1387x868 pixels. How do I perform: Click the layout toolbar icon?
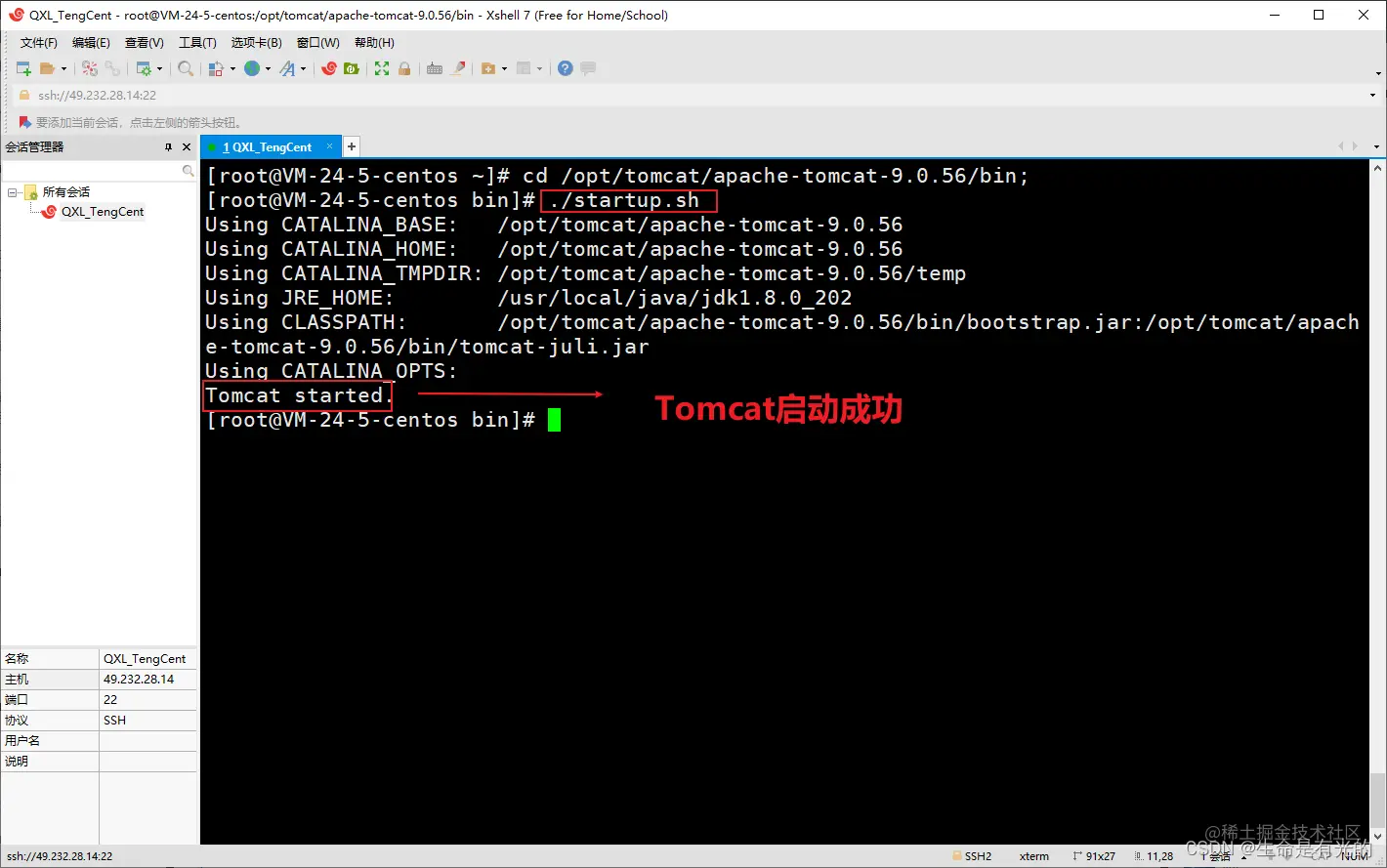(x=524, y=68)
